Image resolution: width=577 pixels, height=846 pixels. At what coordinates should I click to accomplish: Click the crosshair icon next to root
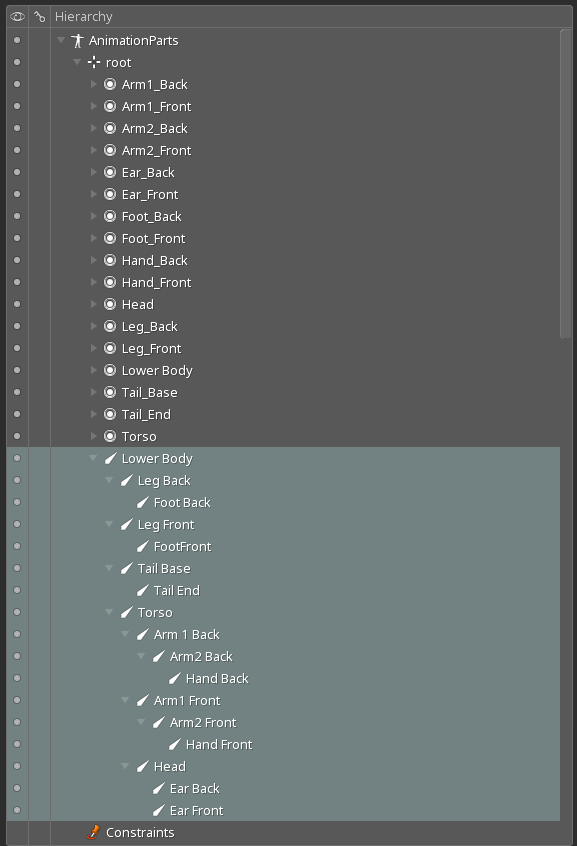click(93, 62)
